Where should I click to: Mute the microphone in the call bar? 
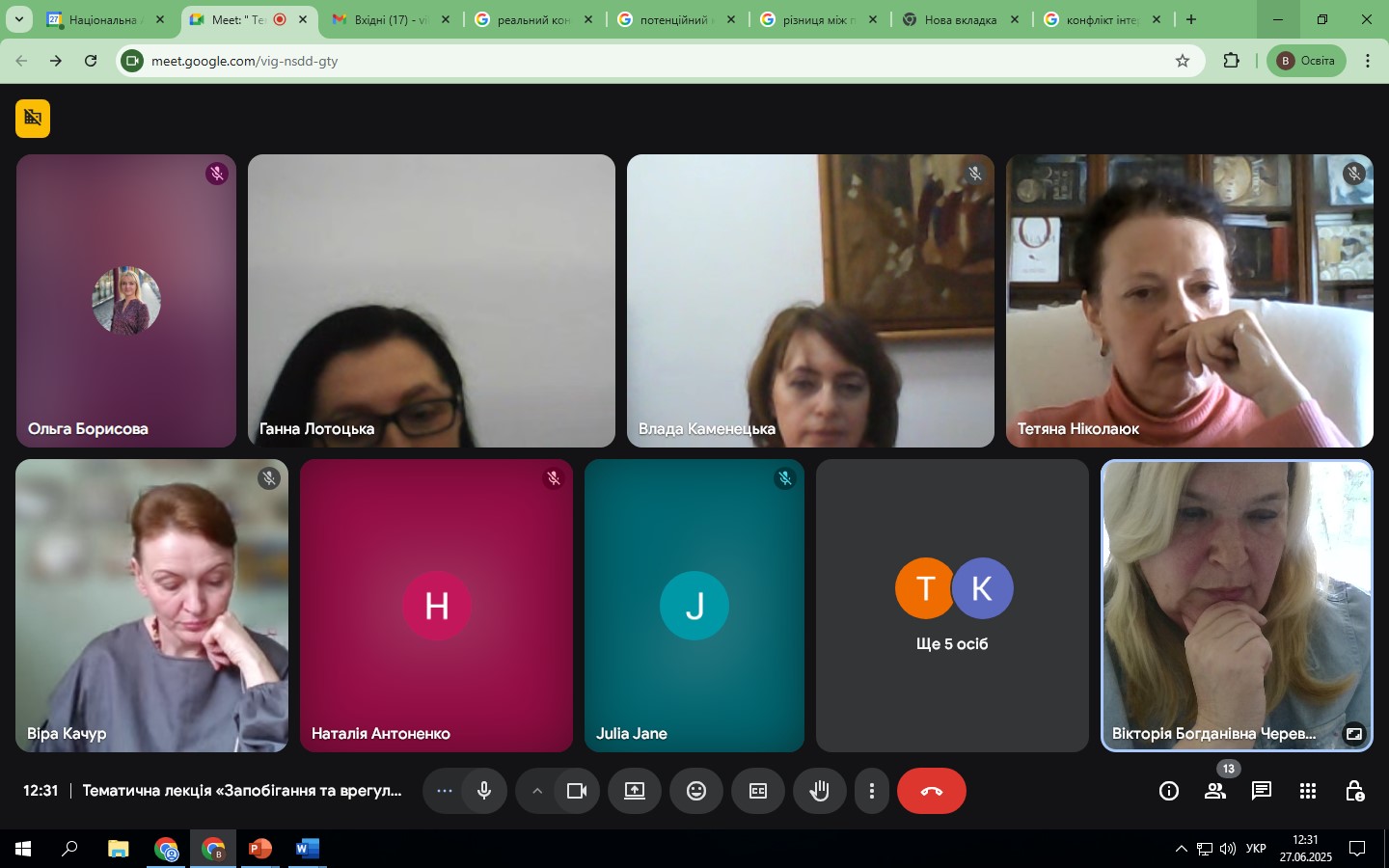484,791
